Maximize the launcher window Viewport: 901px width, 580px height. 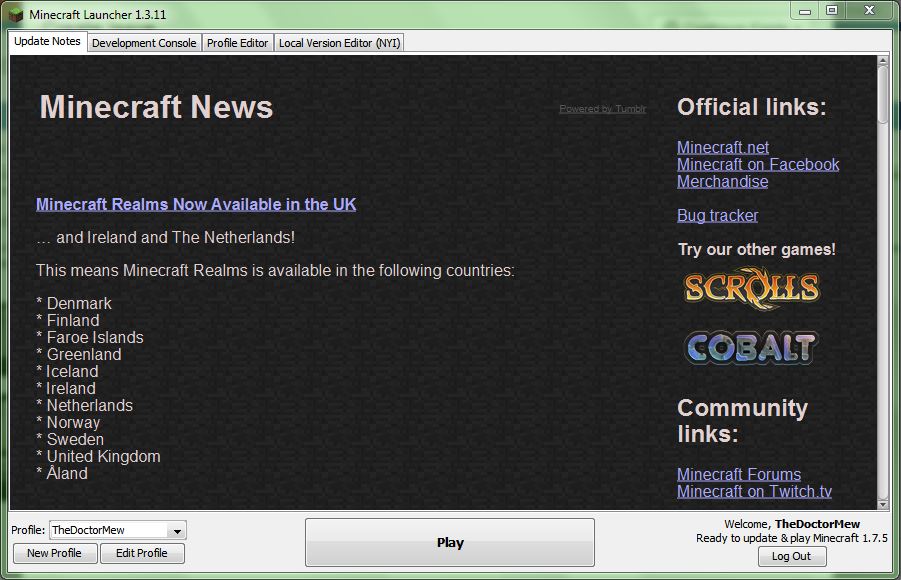coord(831,10)
